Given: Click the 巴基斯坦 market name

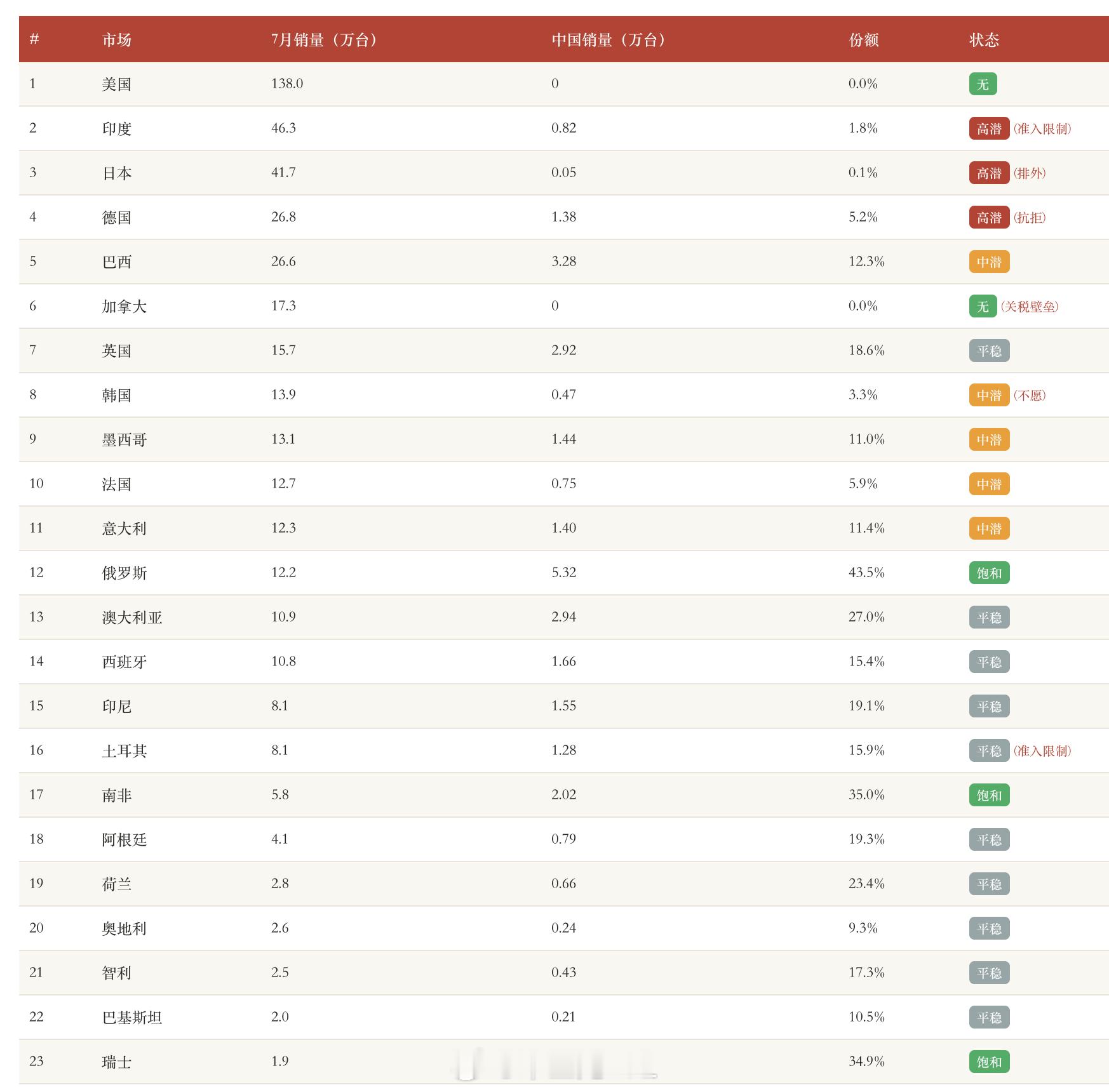Looking at the screenshot, I should 132,1018.
